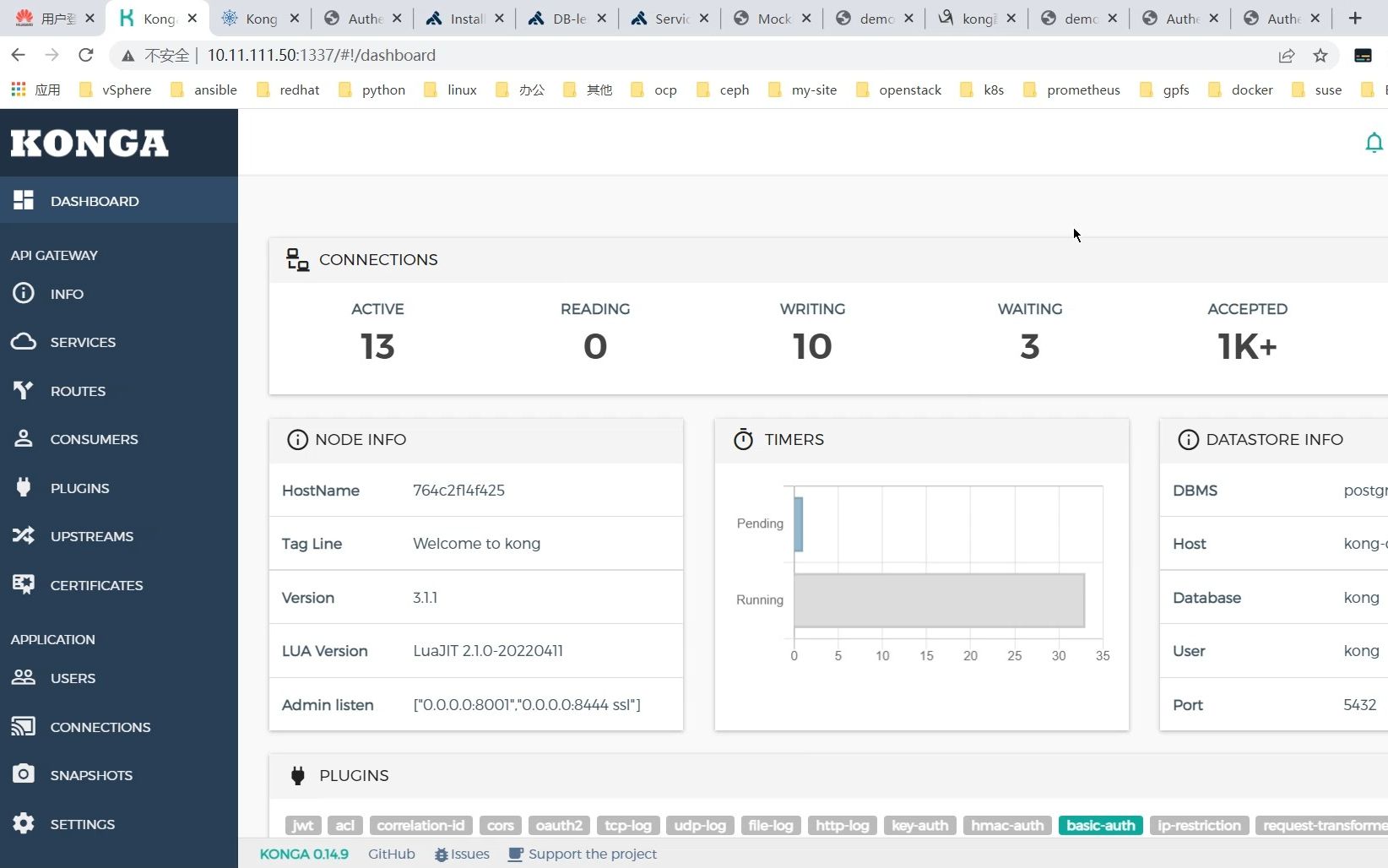
Task: Open the Dashboard grid icon in sidebar
Action: [x=24, y=200]
